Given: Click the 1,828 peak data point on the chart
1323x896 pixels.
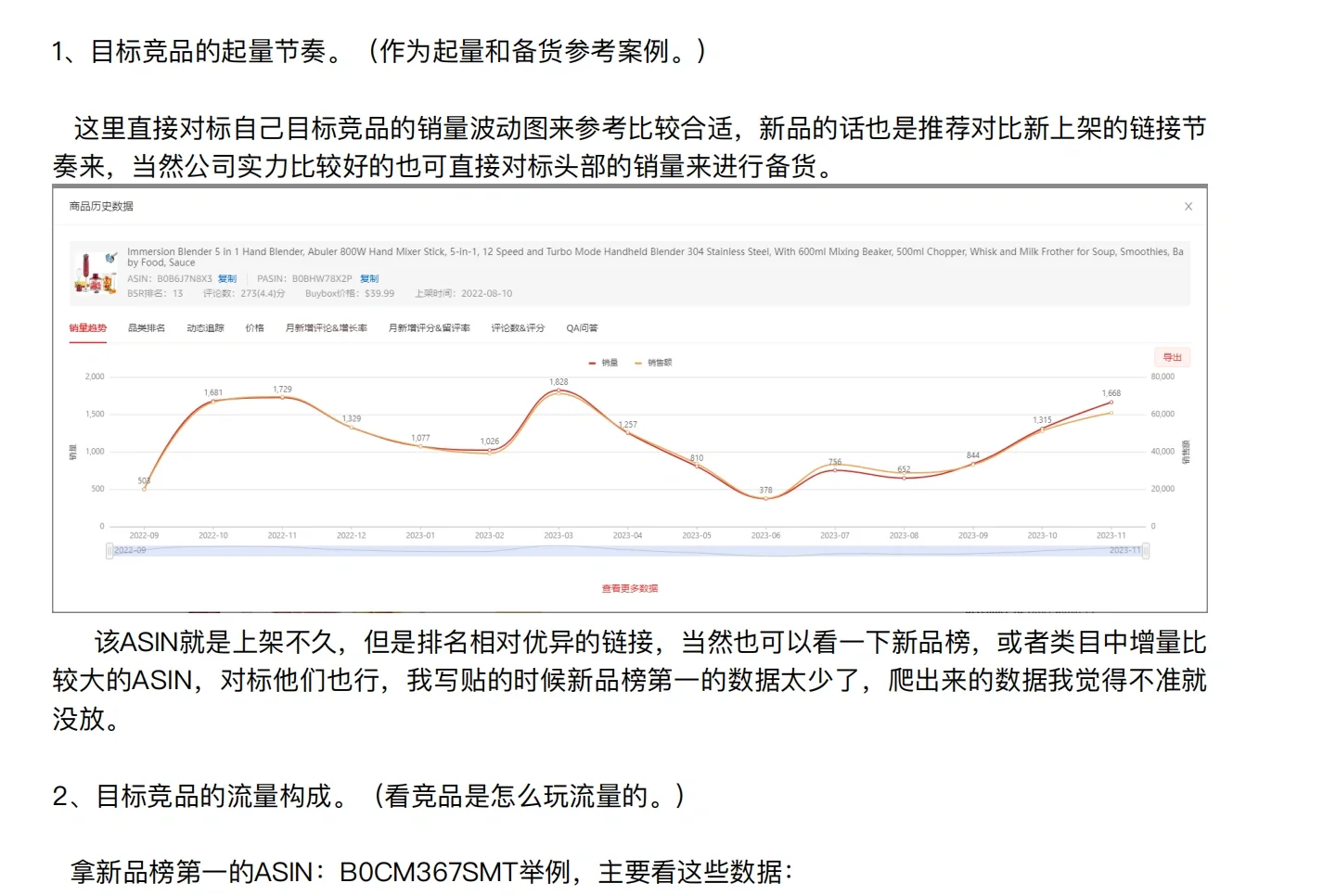Looking at the screenshot, I should tap(557, 392).
